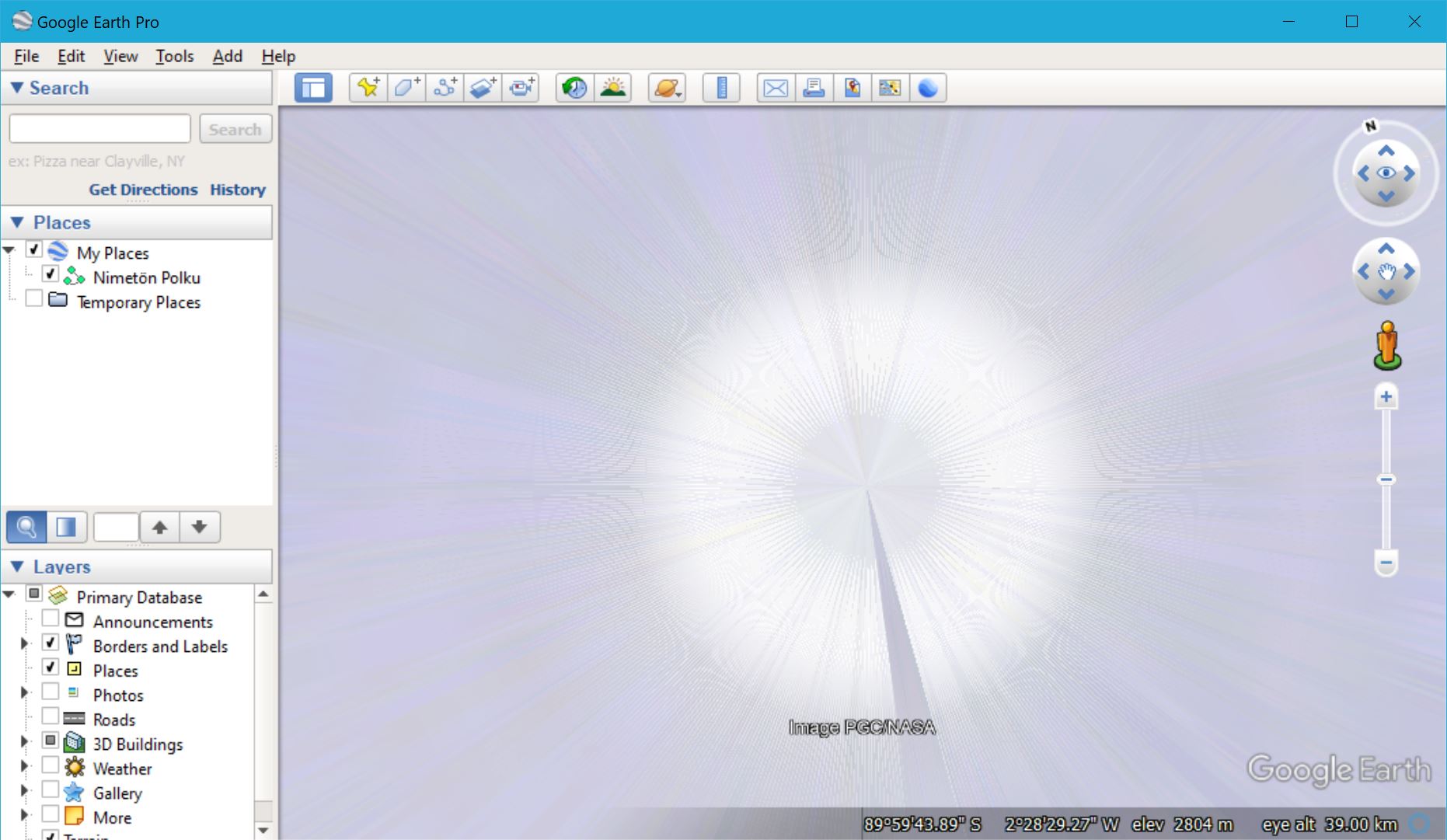Viewport: 1447px width, 840px height.
Task: Uncheck the Places layer checkbox
Action: pos(50,667)
